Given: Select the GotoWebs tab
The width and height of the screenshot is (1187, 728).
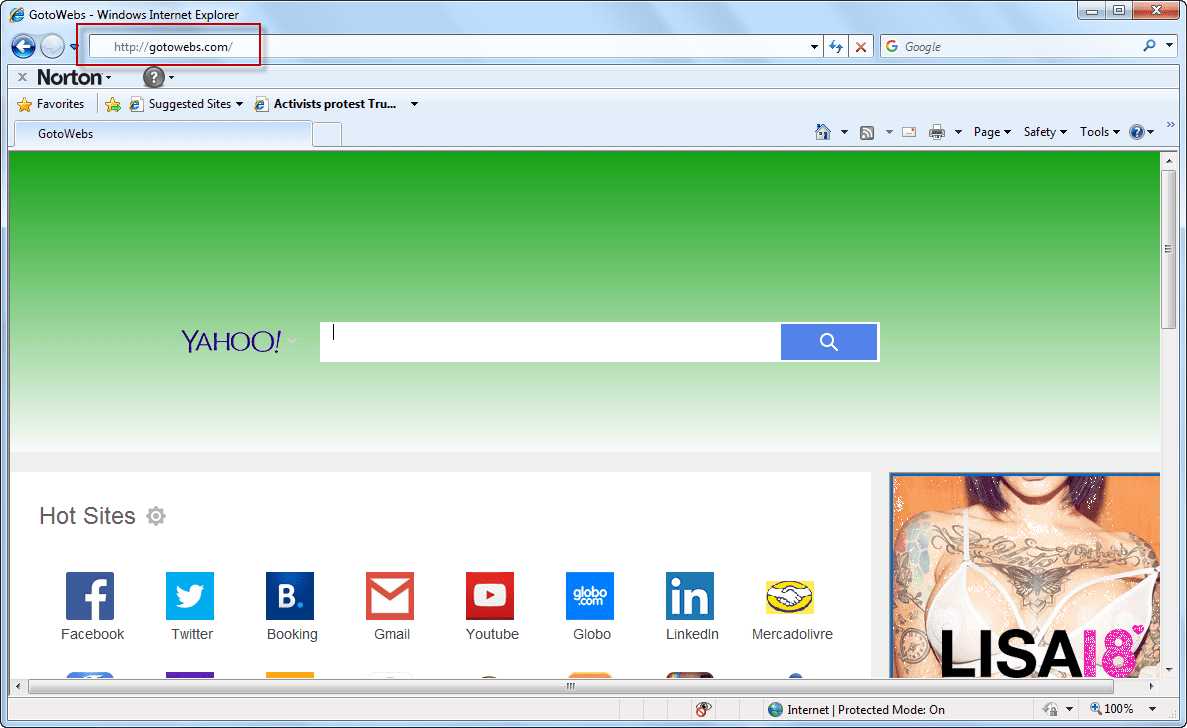Looking at the screenshot, I should [163, 134].
